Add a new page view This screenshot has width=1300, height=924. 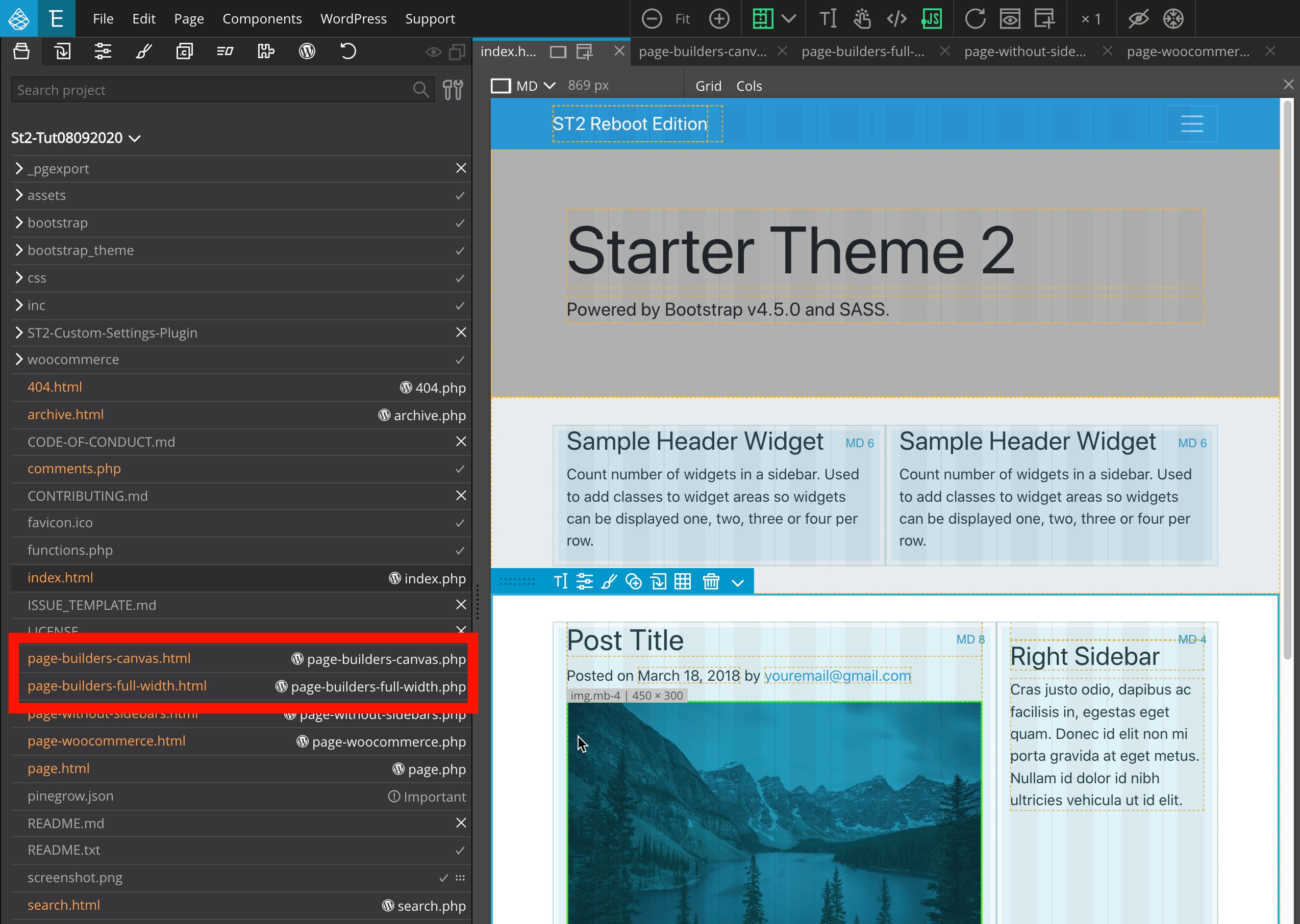pos(1044,19)
